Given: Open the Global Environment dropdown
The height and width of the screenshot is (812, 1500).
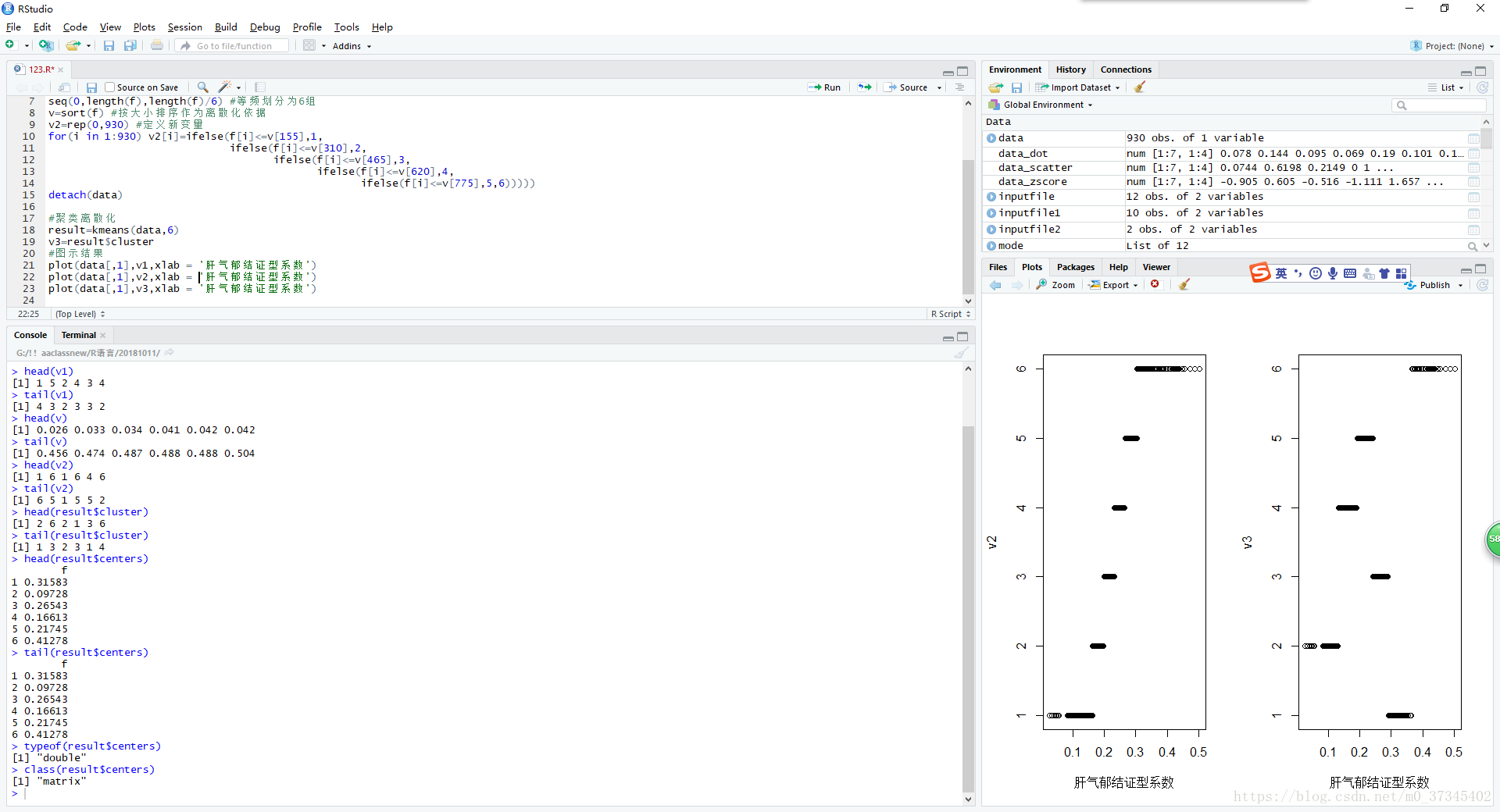Looking at the screenshot, I should click(x=1041, y=105).
